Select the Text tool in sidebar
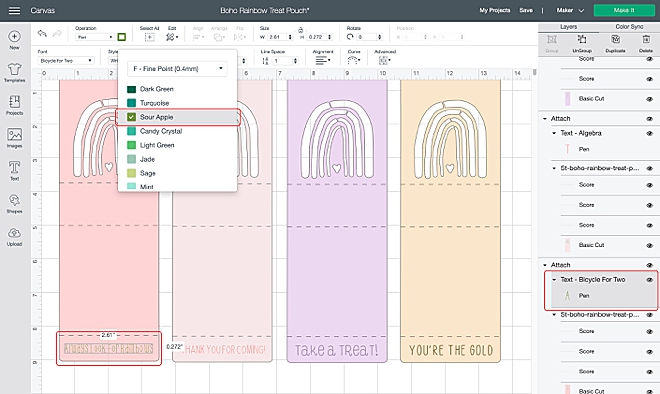 click(x=14, y=168)
